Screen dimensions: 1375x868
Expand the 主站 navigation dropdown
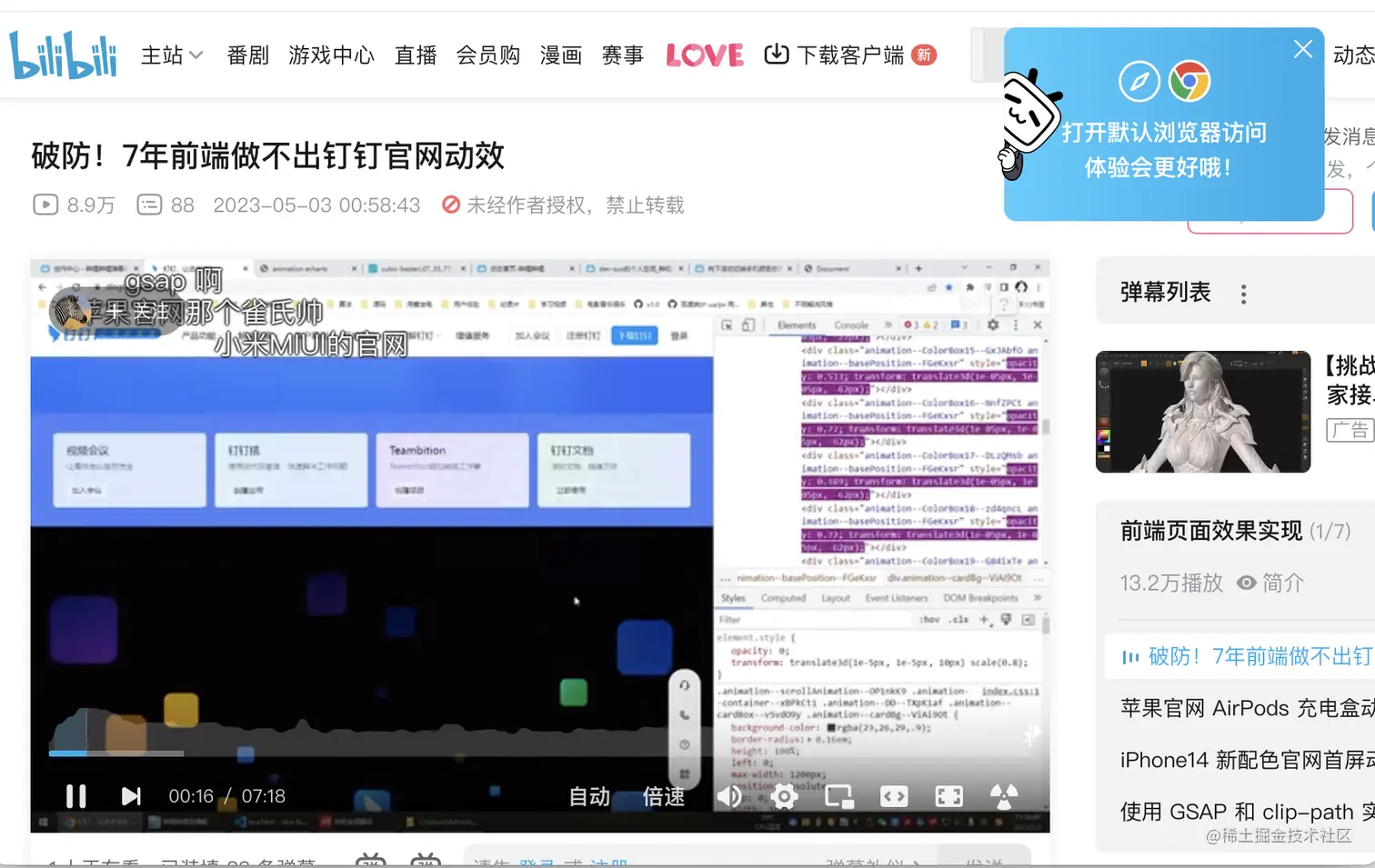pyautogui.click(x=172, y=55)
